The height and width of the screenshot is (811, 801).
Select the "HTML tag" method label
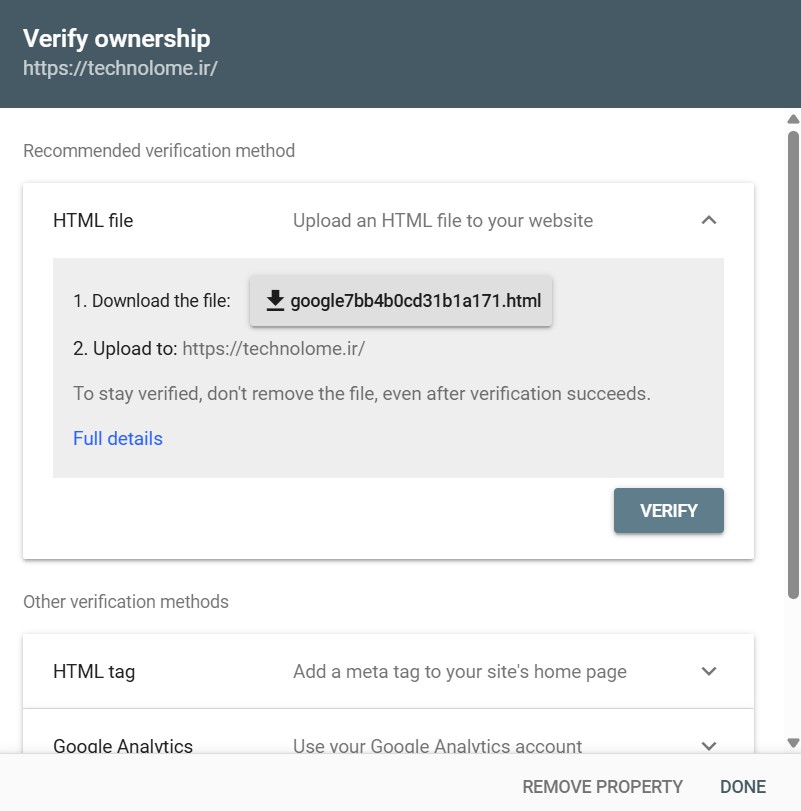click(94, 672)
